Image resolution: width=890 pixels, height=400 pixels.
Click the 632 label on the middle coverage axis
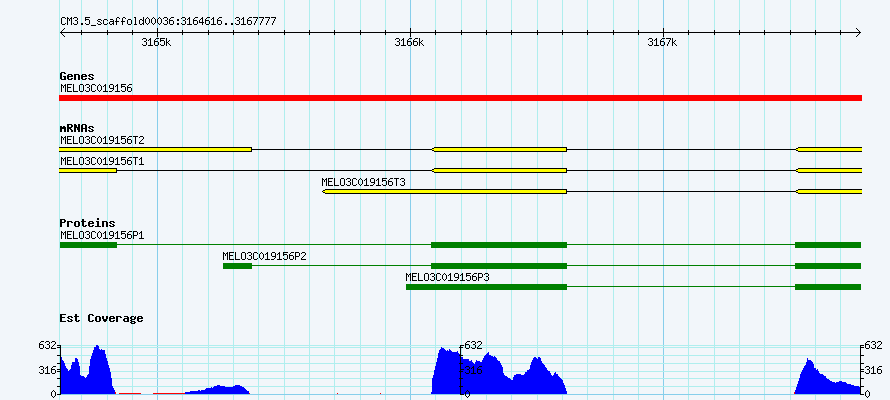click(x=473, y=345)
